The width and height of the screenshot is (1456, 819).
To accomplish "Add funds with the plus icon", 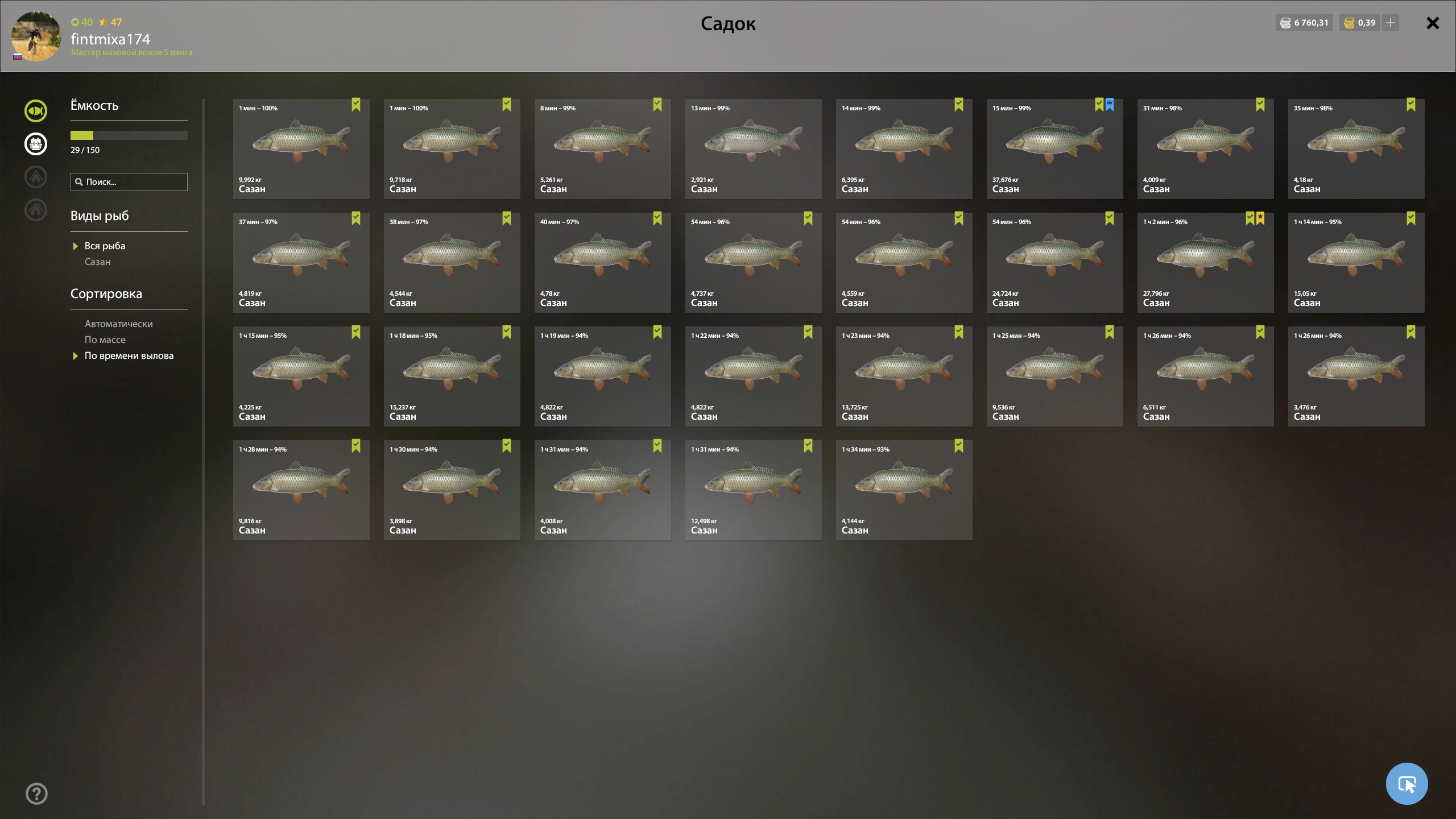I will (1391, 23).
